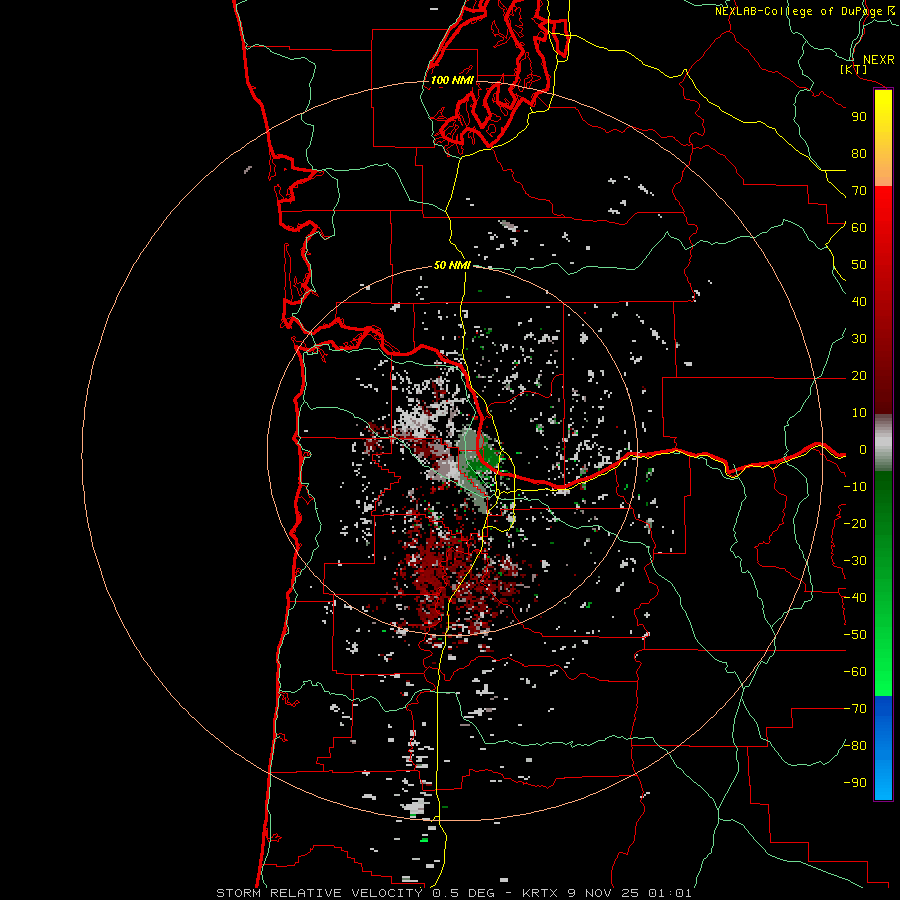Pick the gray zero-velocity band of the color bar
This screenshot has height=900, width=900.
883,443
